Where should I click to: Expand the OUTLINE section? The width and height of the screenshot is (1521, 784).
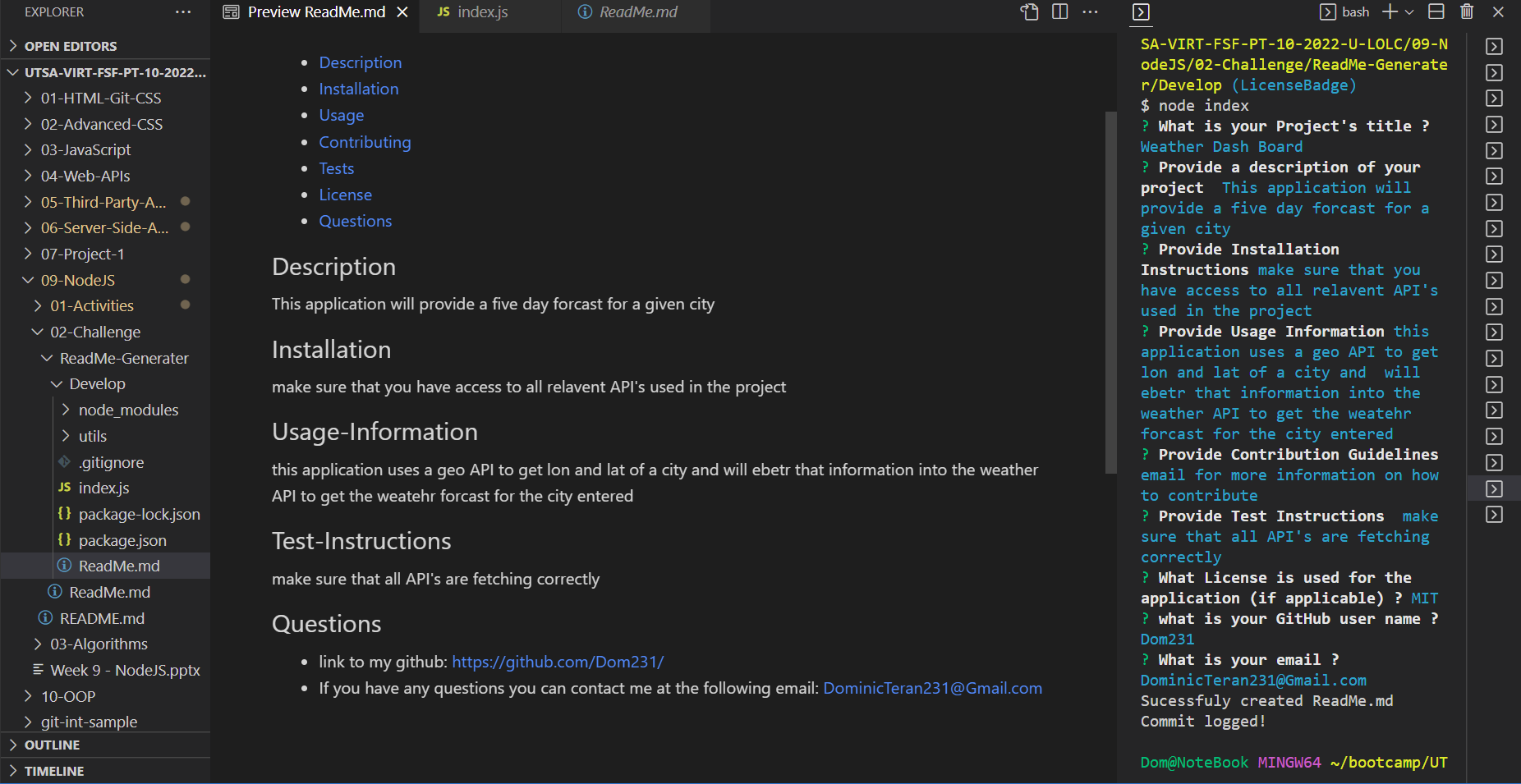53,745
